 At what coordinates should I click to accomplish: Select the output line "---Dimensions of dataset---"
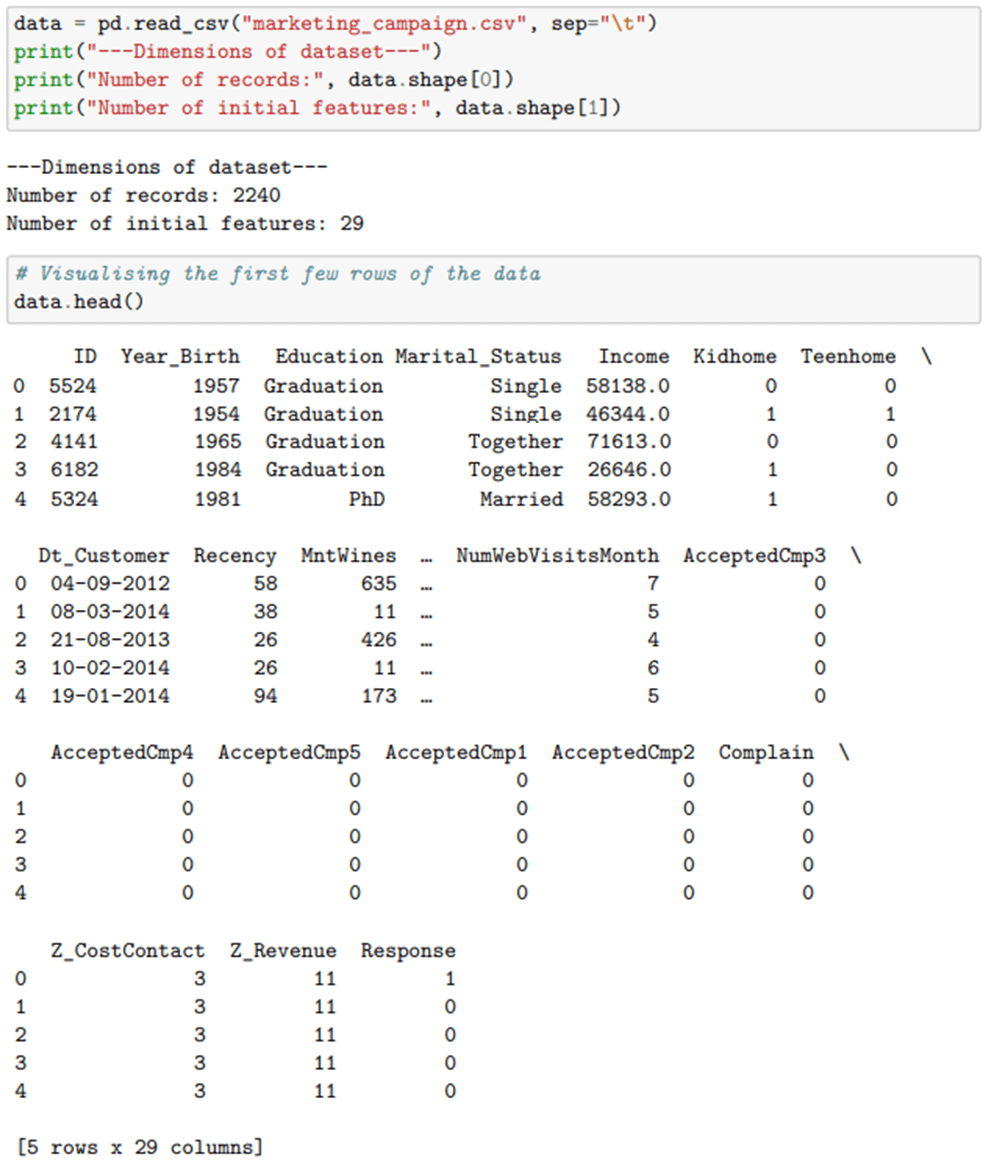[x=167, y=167]
